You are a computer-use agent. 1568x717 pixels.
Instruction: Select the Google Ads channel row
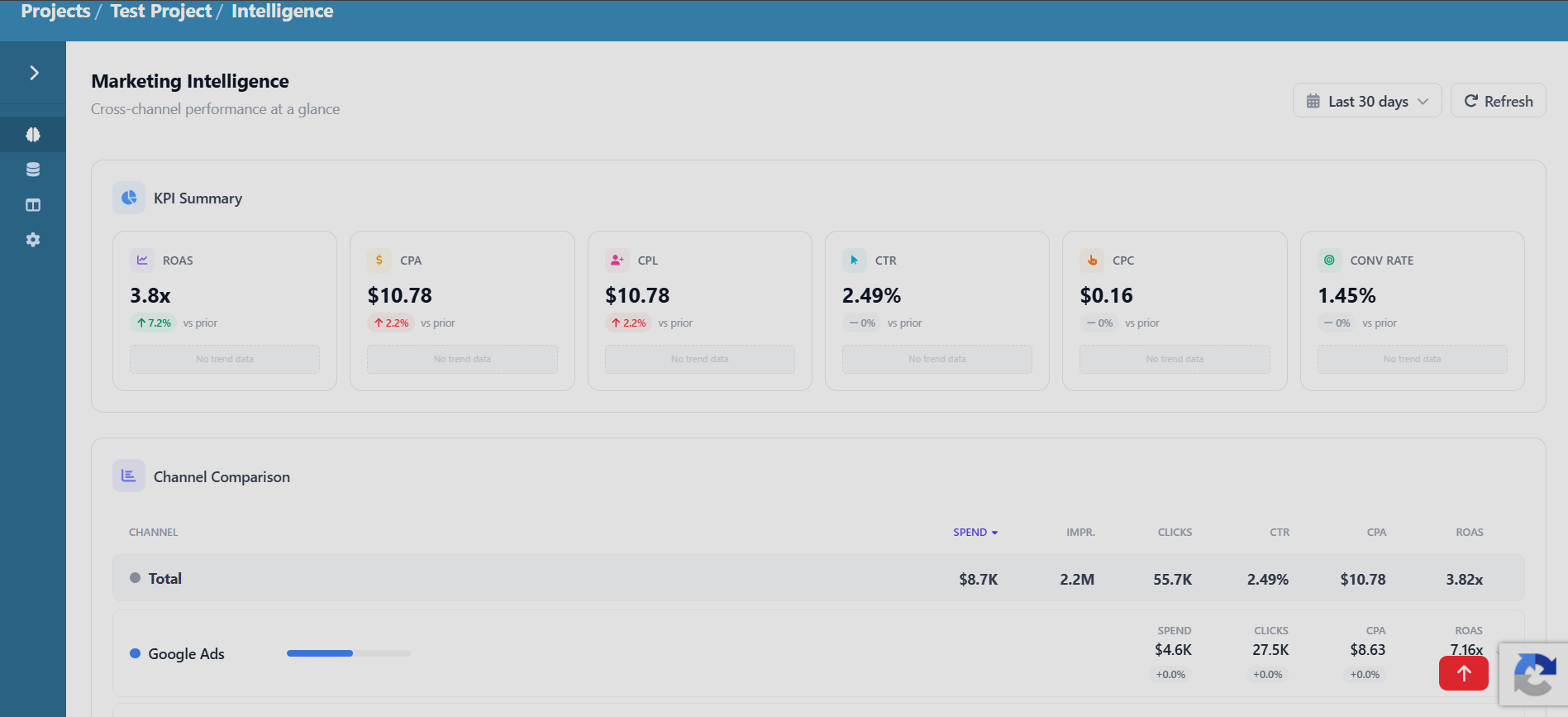818,653
